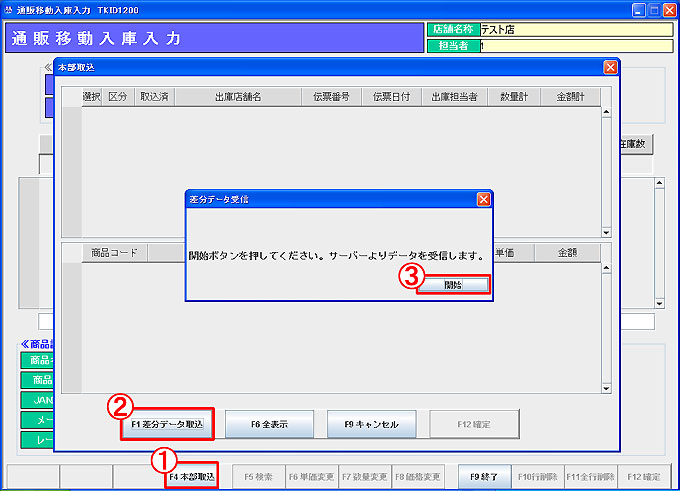Select the 区分 column header

pyautogui.click(x=118, y=97)
